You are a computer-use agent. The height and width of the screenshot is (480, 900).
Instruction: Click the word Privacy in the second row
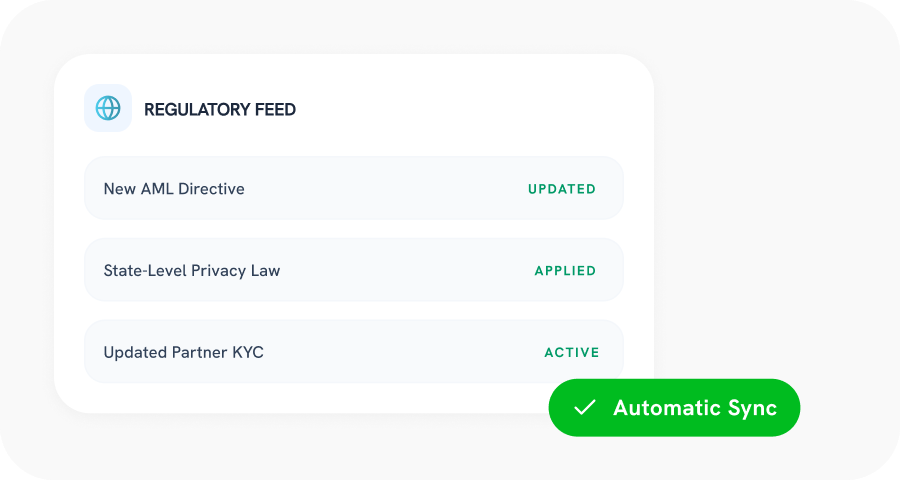(220, 271)
